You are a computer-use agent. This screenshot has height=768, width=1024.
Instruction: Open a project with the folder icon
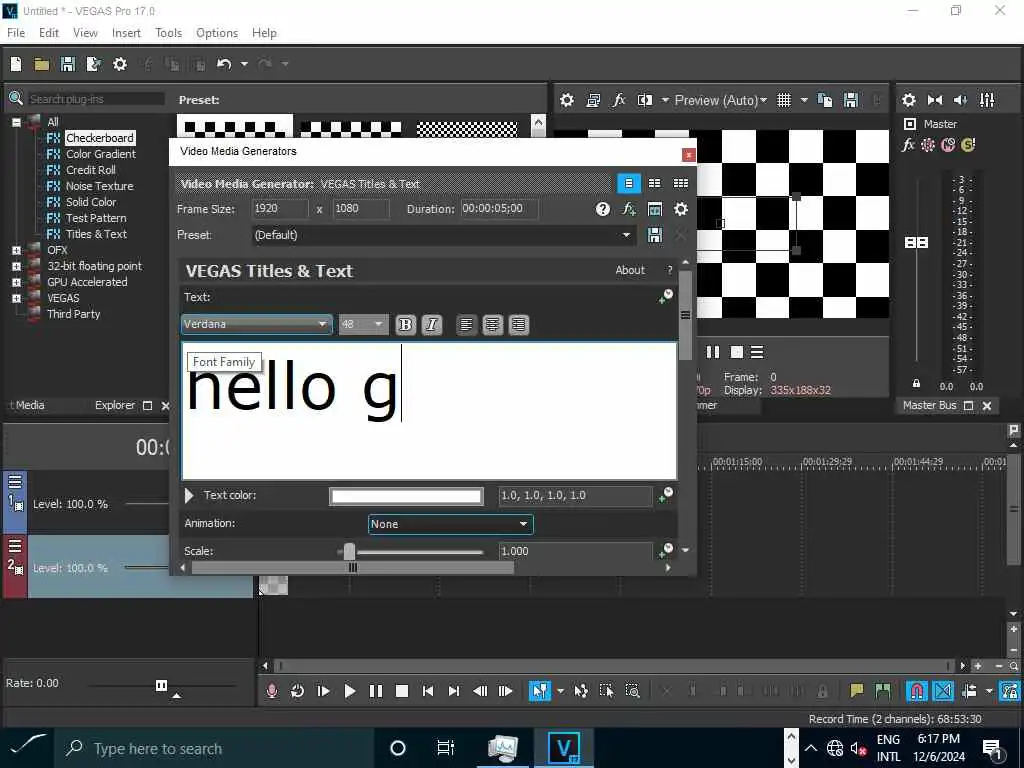click(42, 64)
